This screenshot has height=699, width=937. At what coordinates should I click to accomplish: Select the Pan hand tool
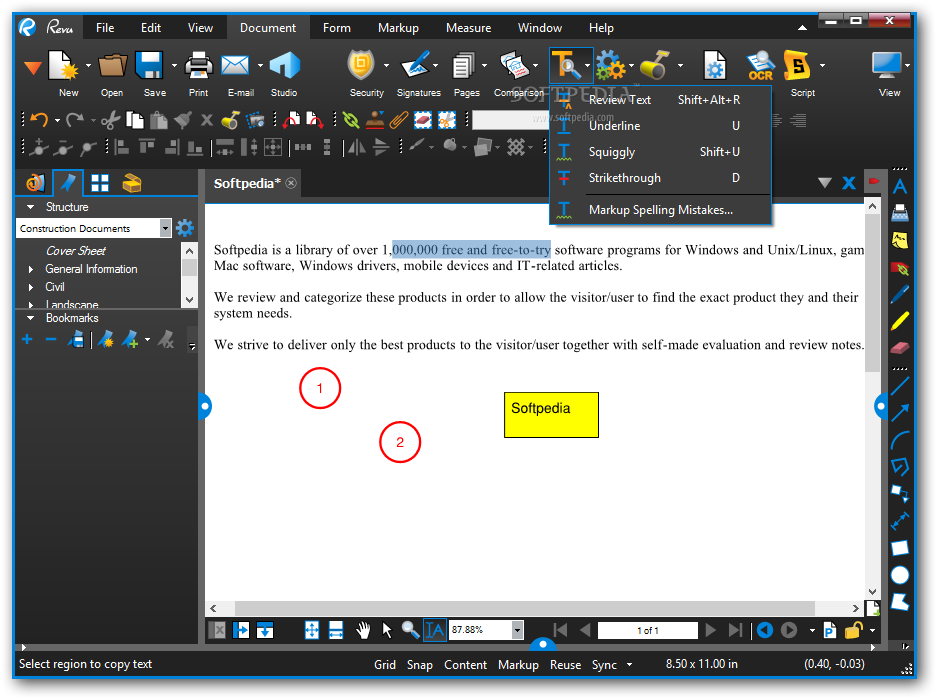click(363, 630)
